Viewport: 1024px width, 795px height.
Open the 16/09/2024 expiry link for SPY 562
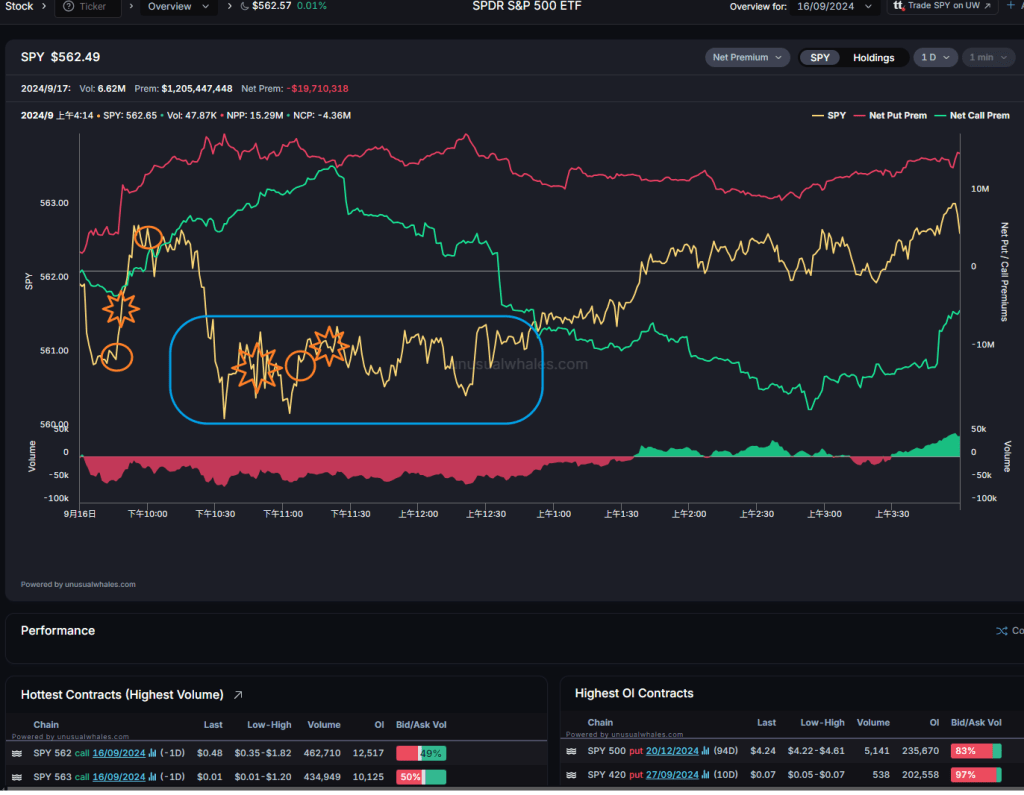coord(119,752)
